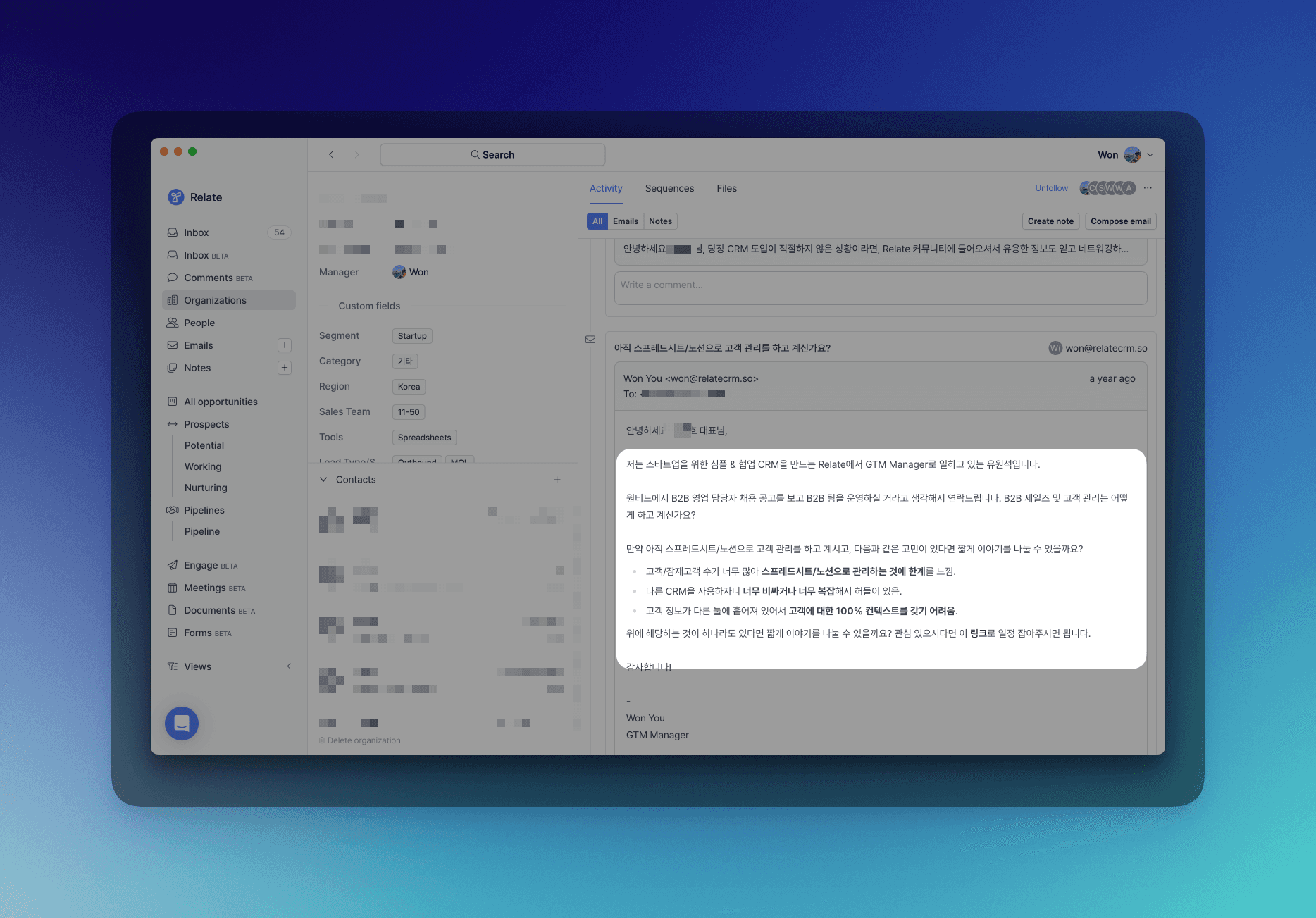Add a new note with plus button

285,368
